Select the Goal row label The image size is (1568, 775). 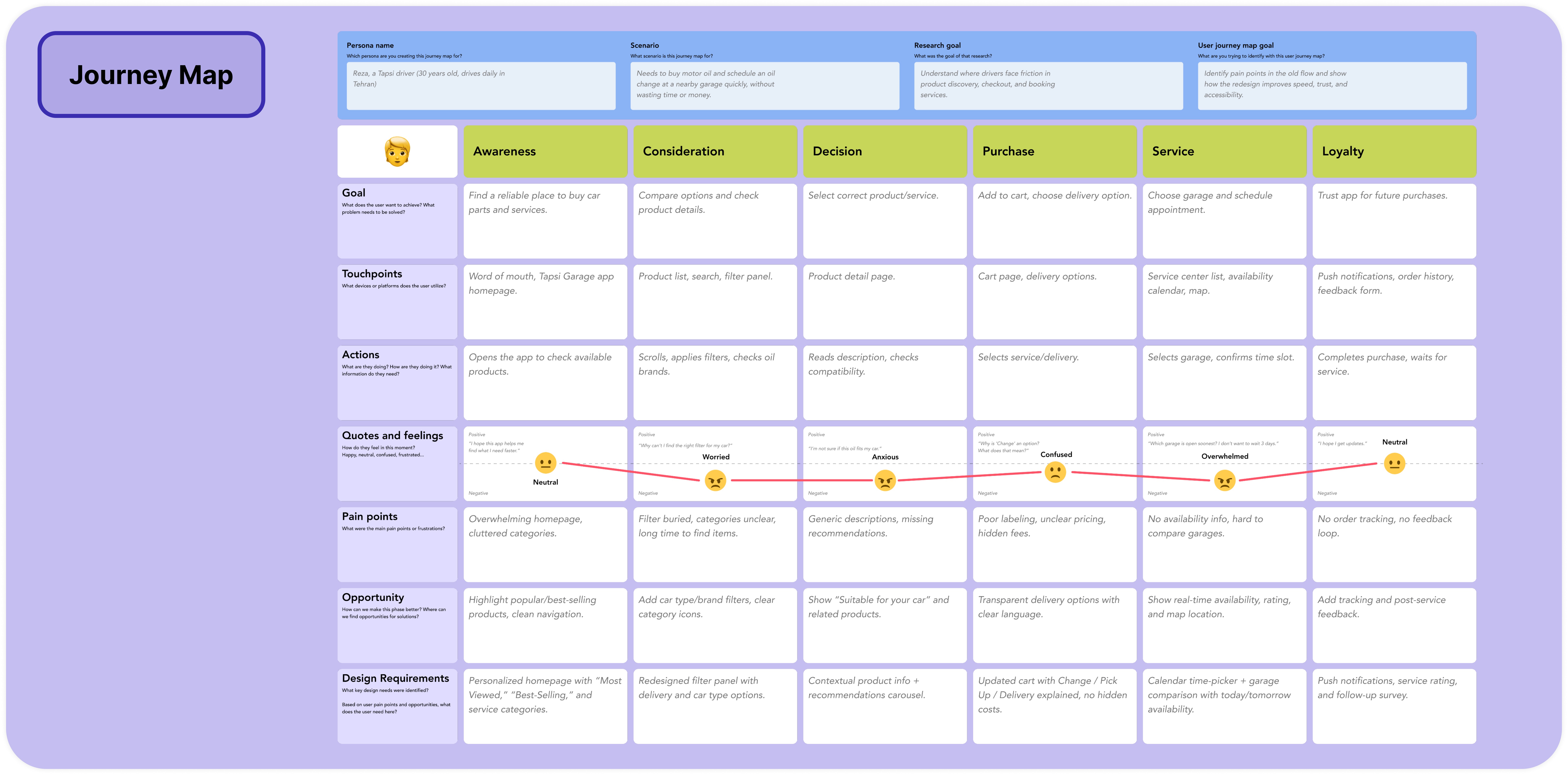pos(398,221)
